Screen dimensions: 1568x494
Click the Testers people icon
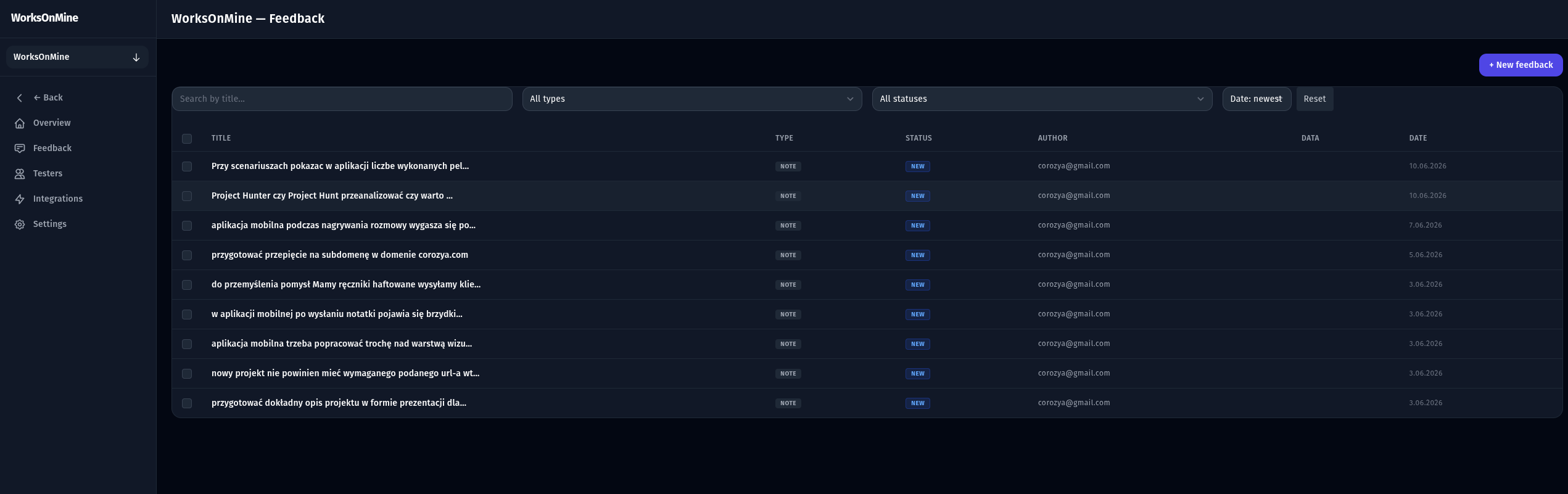coord(20,174)
